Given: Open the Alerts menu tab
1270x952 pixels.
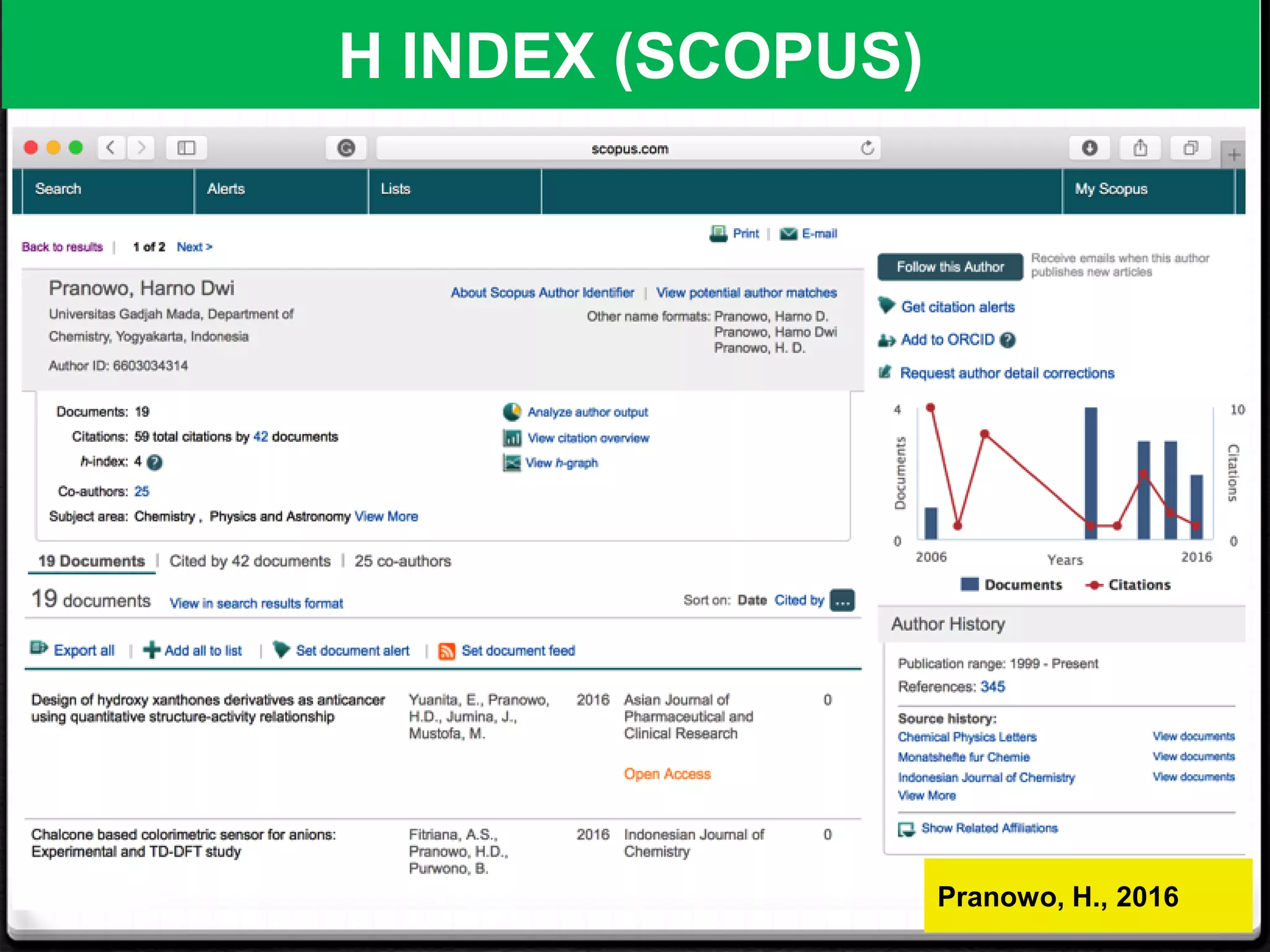Looking at the screenshot, I should (282, 191).
